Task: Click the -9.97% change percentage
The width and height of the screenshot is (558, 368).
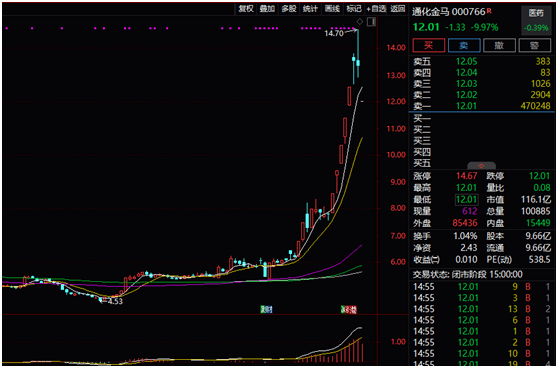Action: (485, 27)
